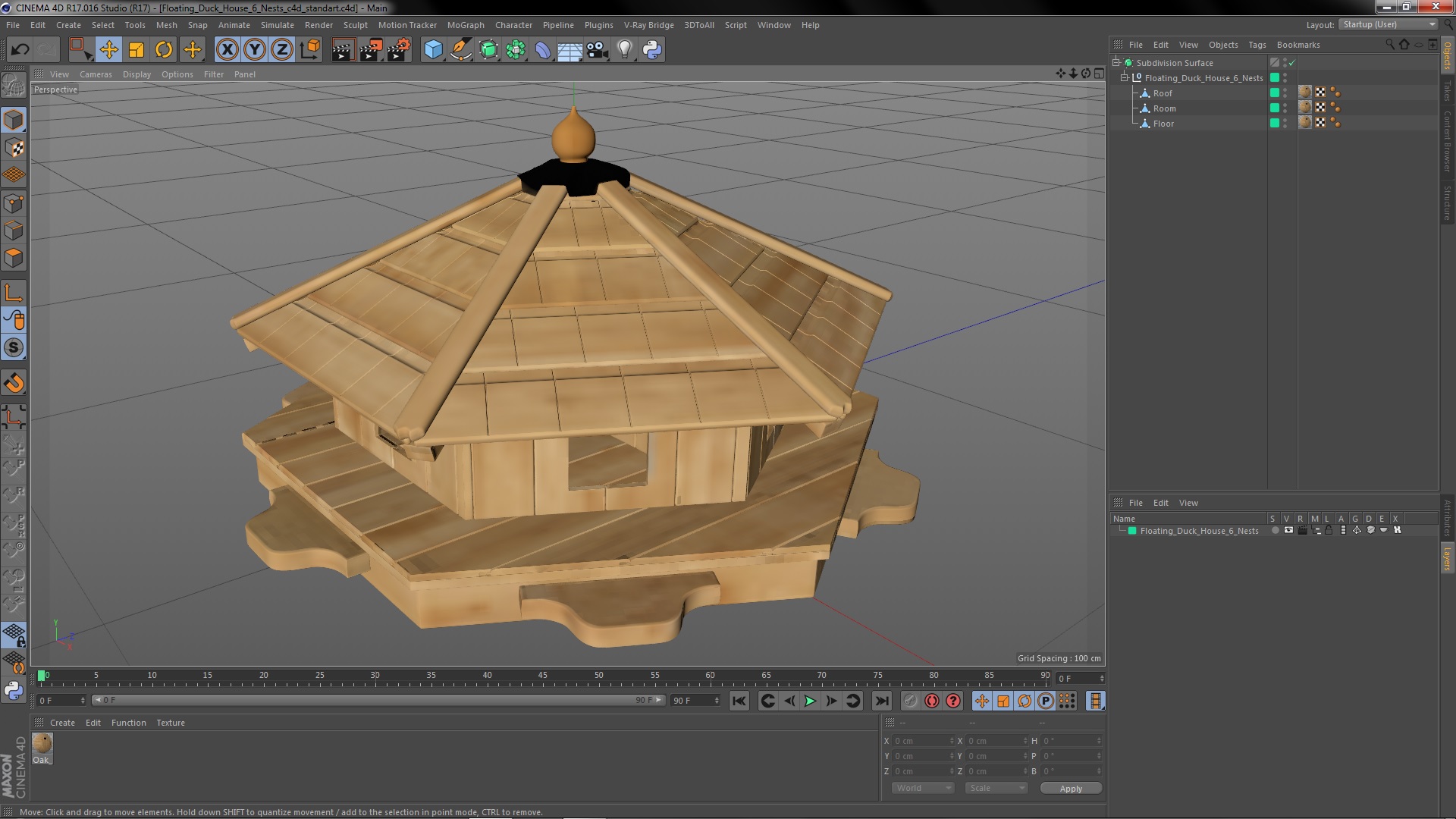
Task: Toggle Room object visibility dots
Action: point(1285,108)
